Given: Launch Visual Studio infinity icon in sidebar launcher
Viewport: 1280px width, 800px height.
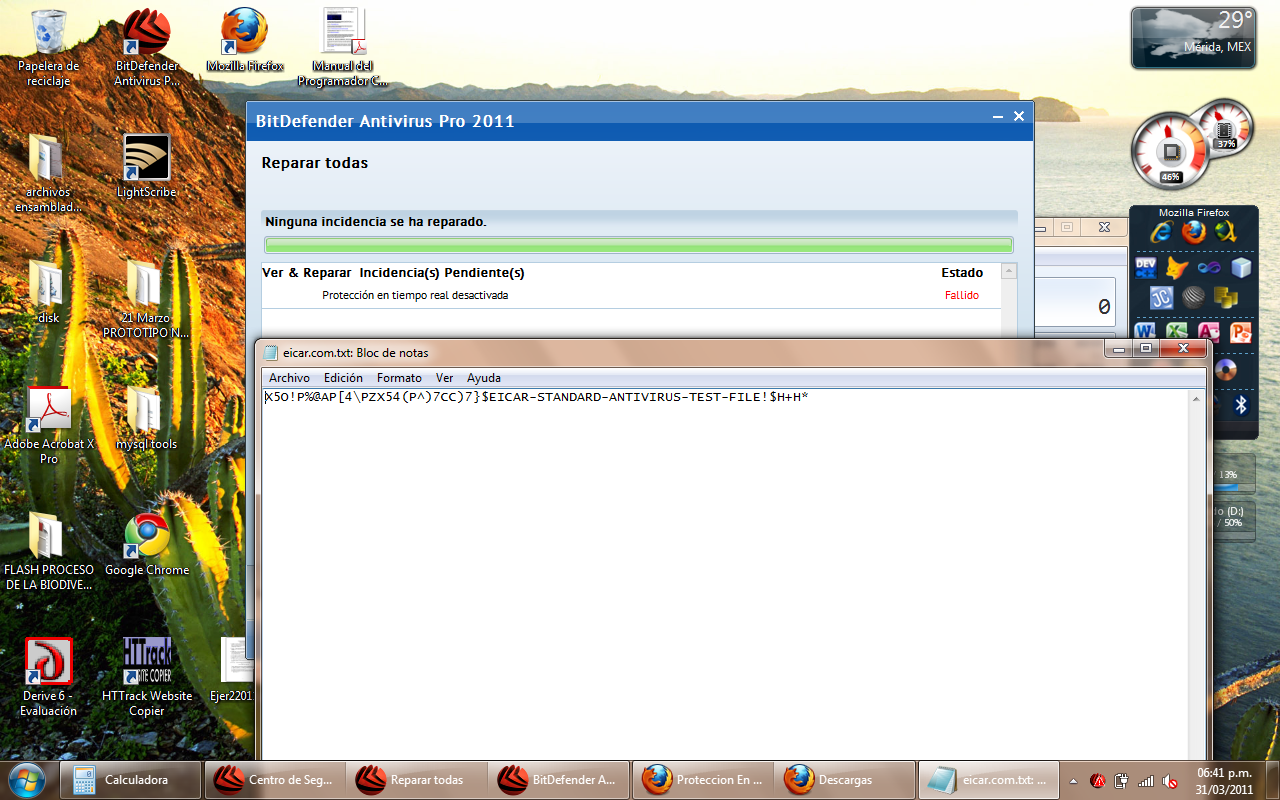Looking at the screenshot, I should coord(1210,267).
